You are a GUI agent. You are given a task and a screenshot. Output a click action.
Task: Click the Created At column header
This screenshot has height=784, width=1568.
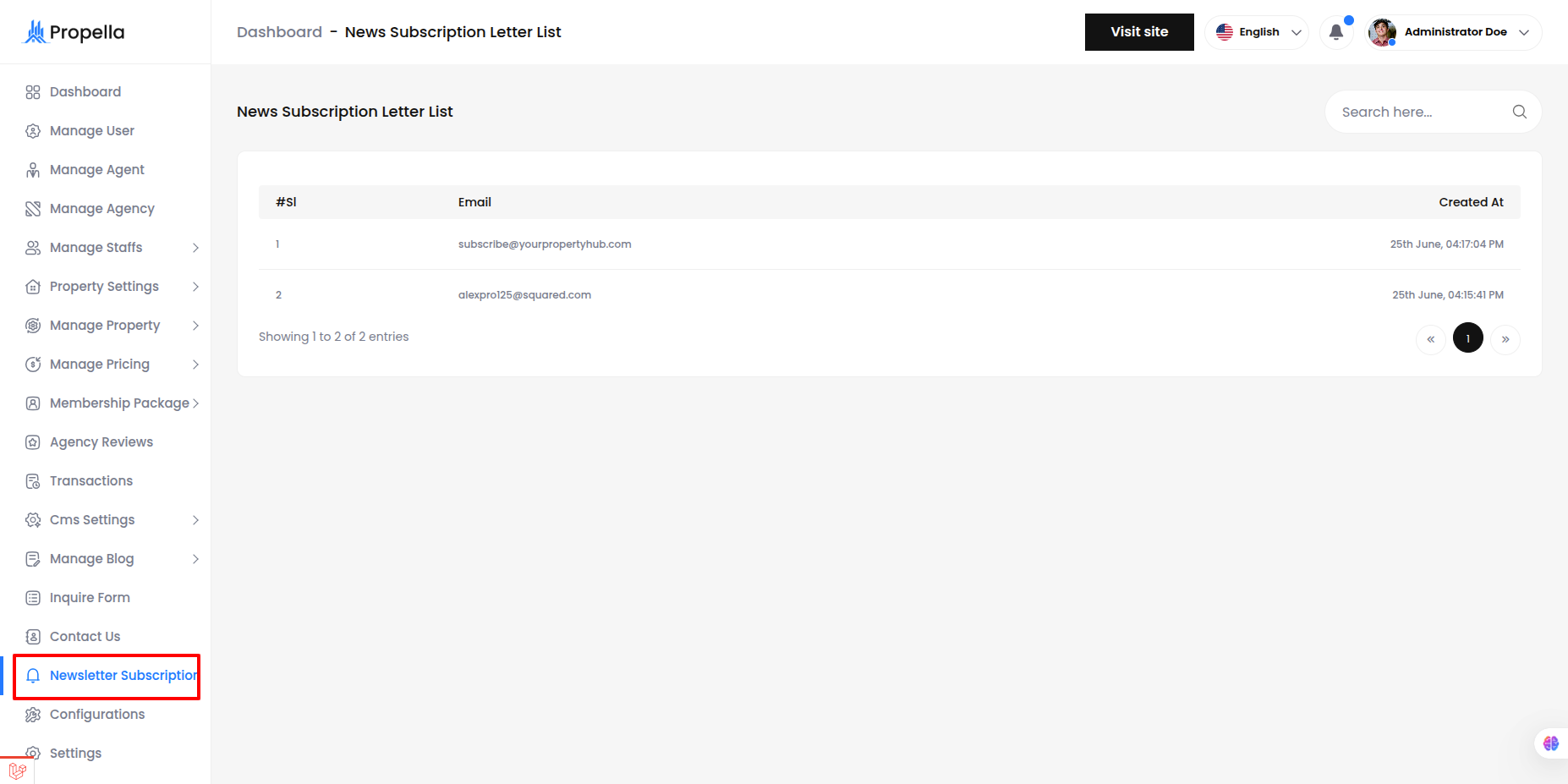coord(1472,202)
